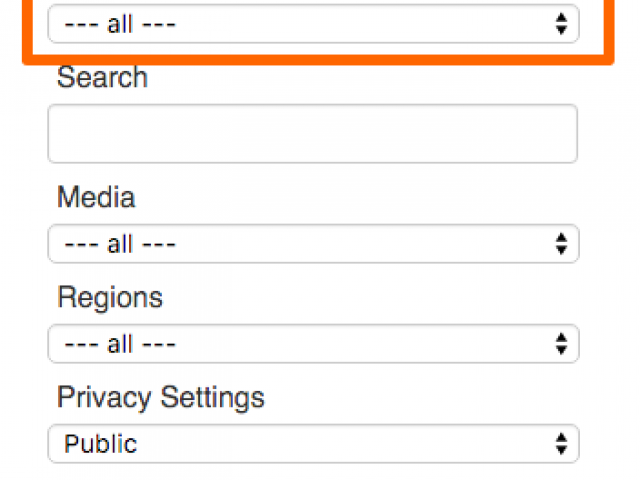Click the Privacy Settings dropdown's up-down arrow icon
640x480 pixels.
pos(561,444)
